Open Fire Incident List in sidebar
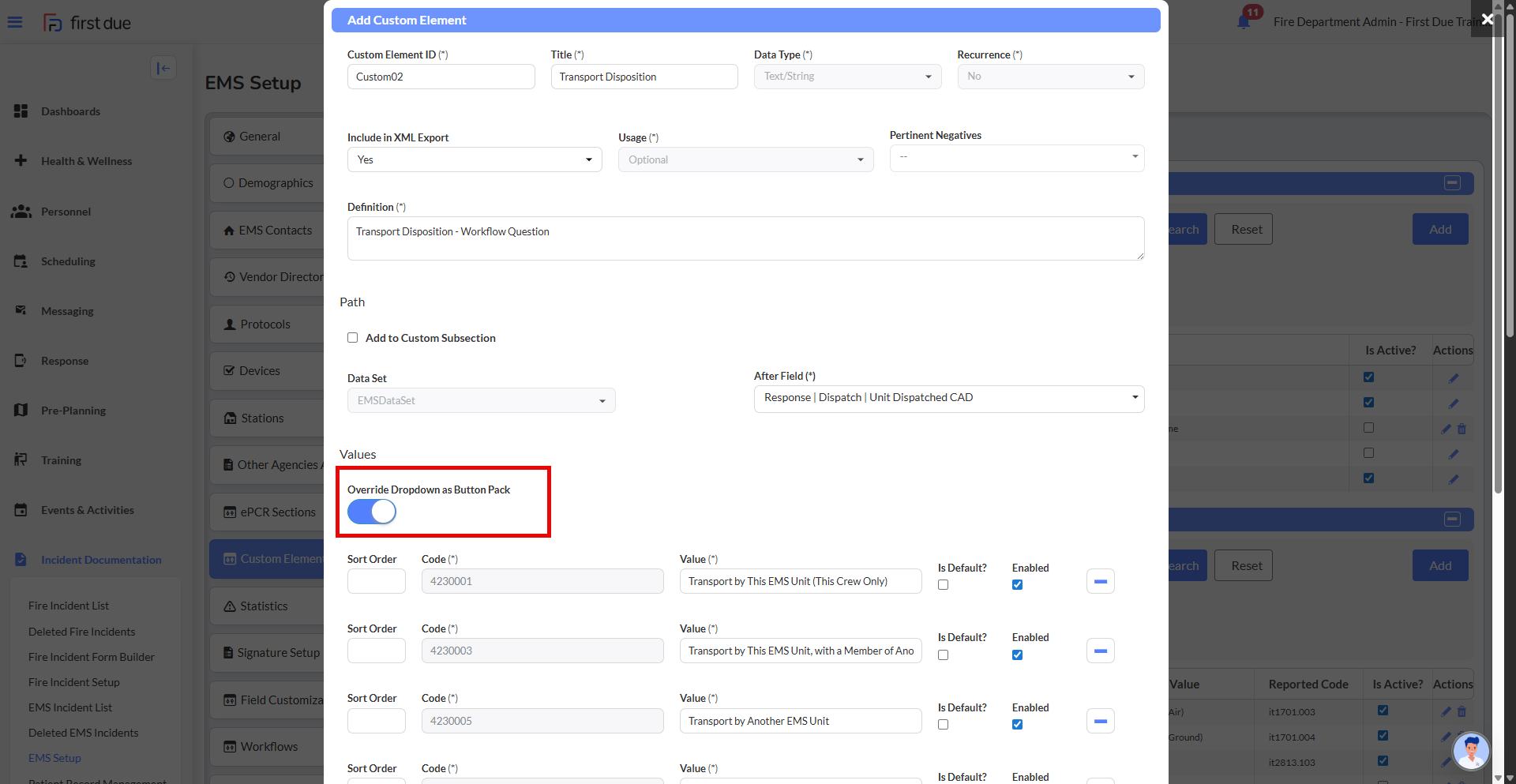The width and height of the screenshot is (1516, 784). (x=69, y=606)
